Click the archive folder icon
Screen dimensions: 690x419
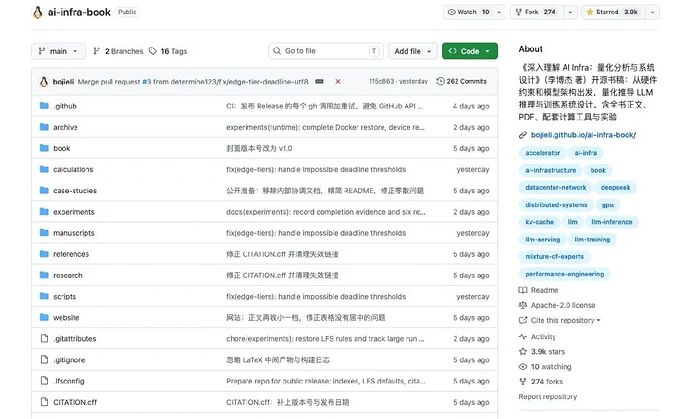point(44,127)
